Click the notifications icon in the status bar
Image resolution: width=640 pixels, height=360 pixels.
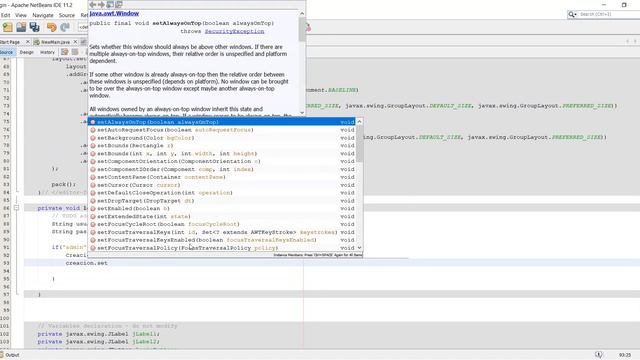click(598, 355)
